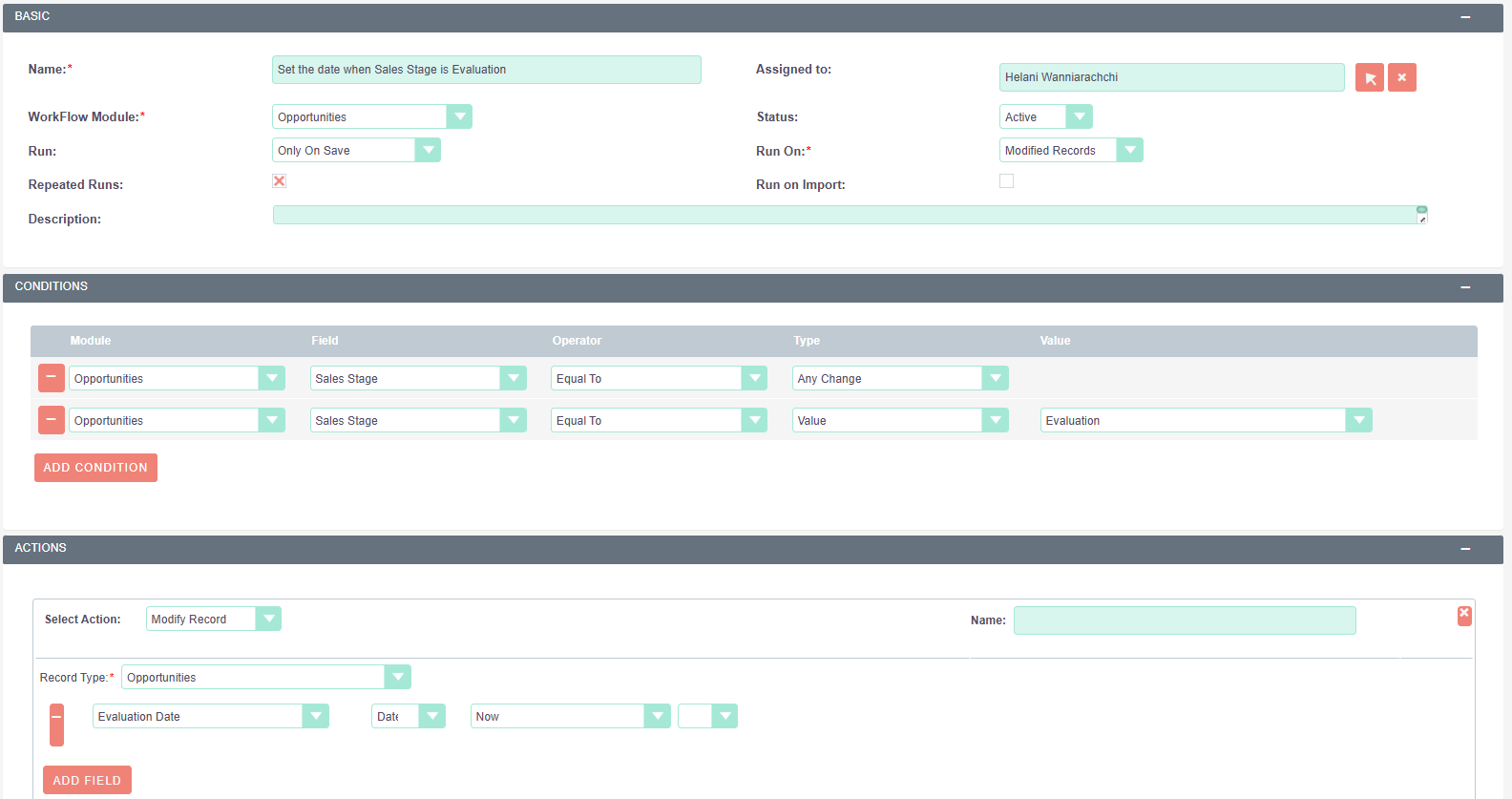Screen dimensions: 1512x799
Task: Click the ADD CONDITION button
Action: 95,468
